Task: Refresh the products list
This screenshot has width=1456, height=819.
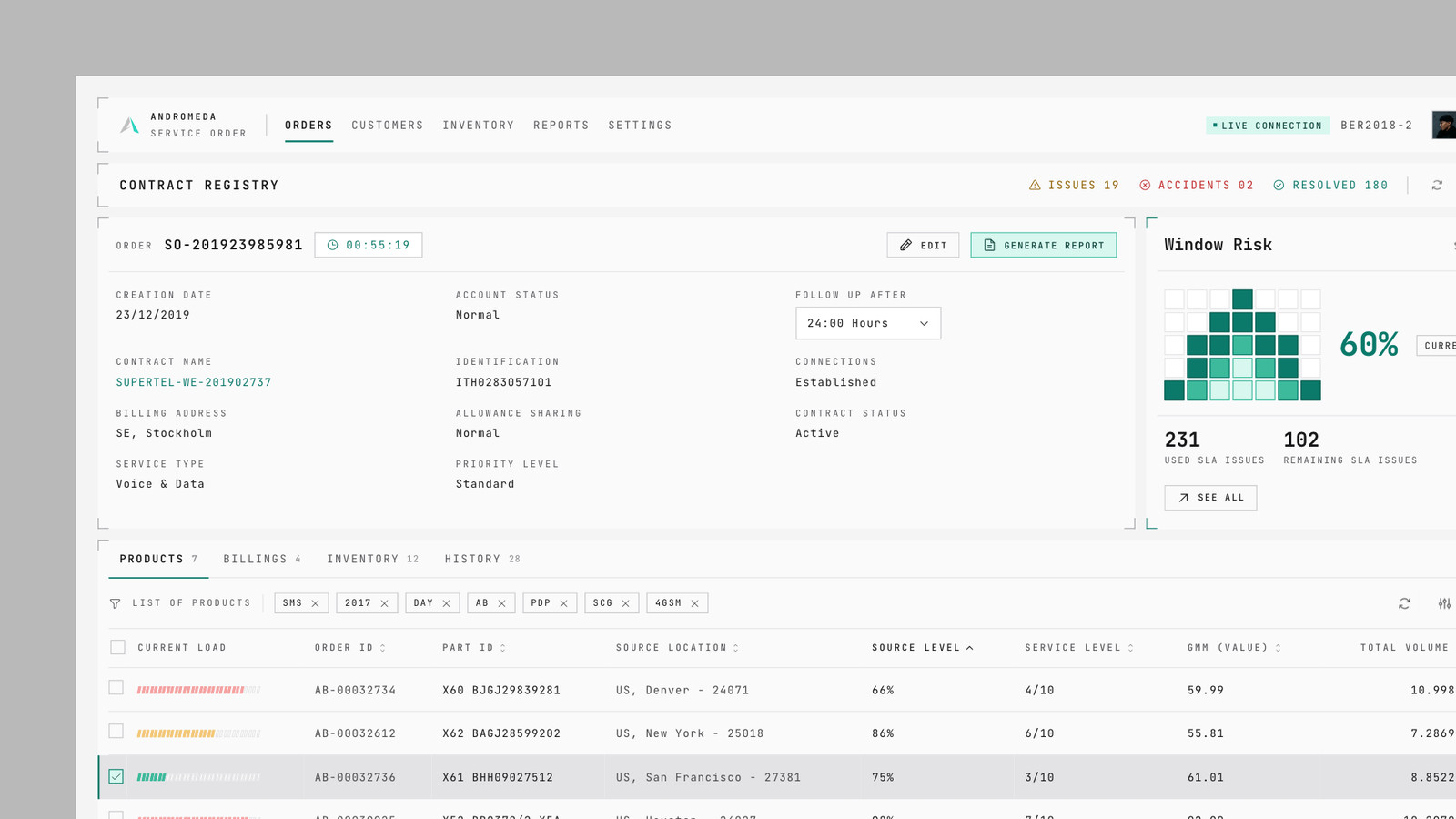Action: coord(1404,603)
